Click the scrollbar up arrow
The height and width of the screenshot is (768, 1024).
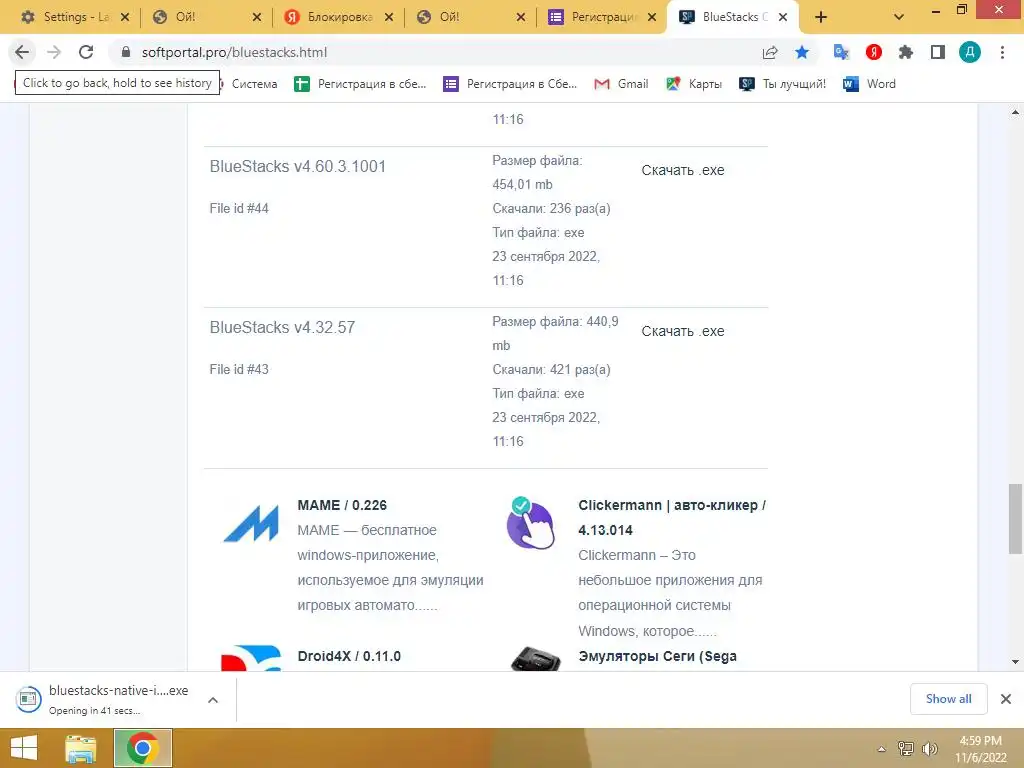click(1015, 112)
